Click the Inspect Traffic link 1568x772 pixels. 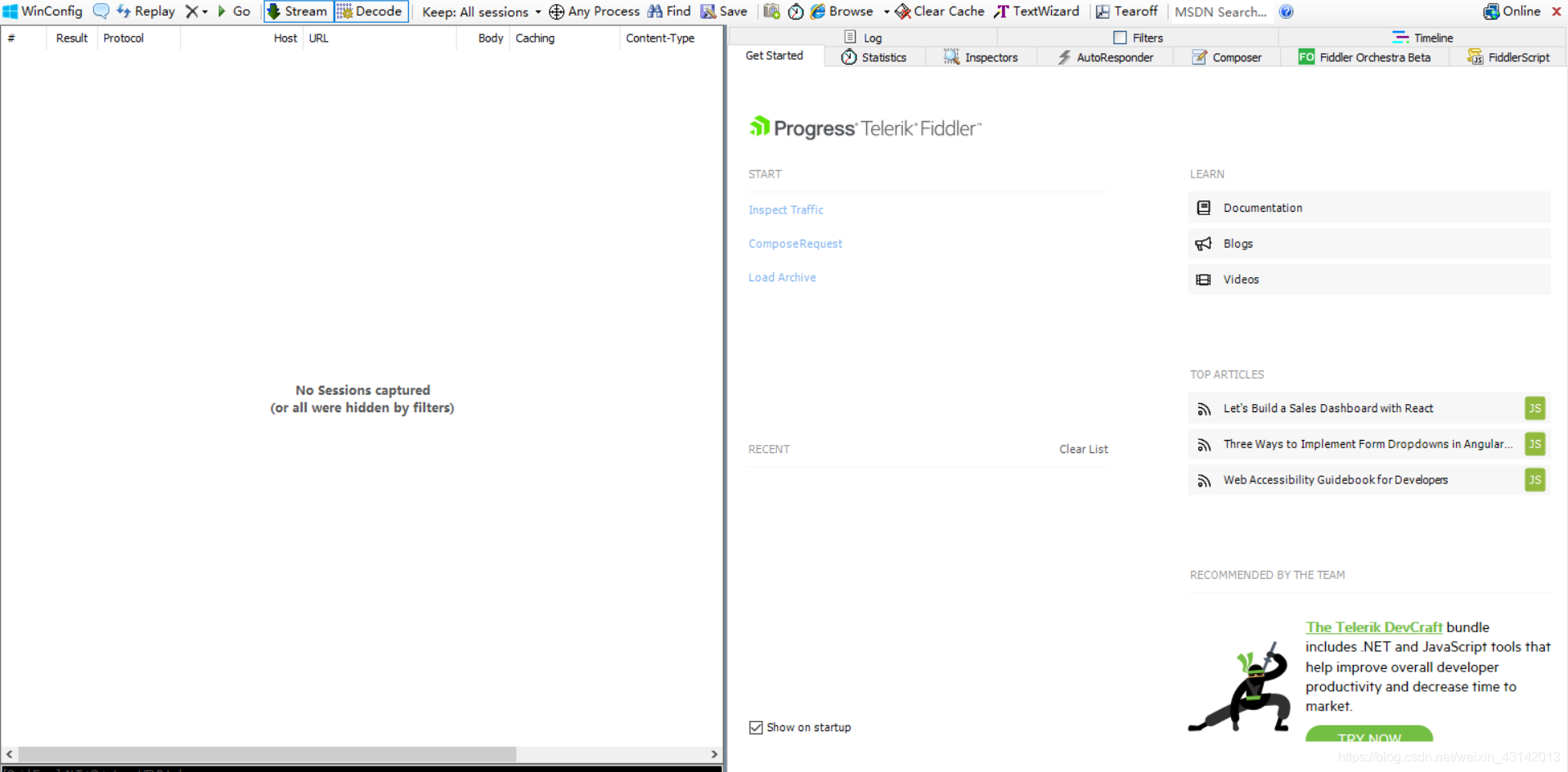pos(786,210)
